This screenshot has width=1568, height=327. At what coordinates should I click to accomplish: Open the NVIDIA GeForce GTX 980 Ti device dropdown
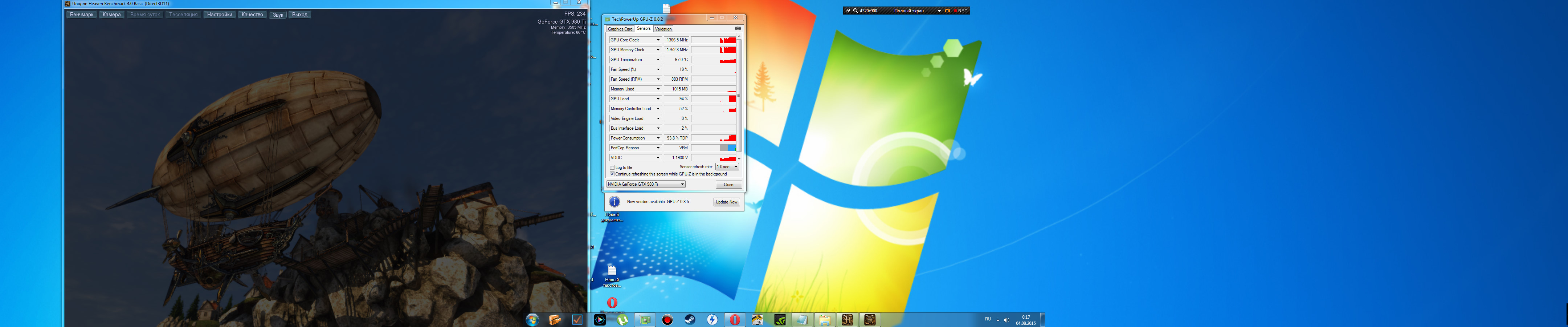(x=646, y=184)
